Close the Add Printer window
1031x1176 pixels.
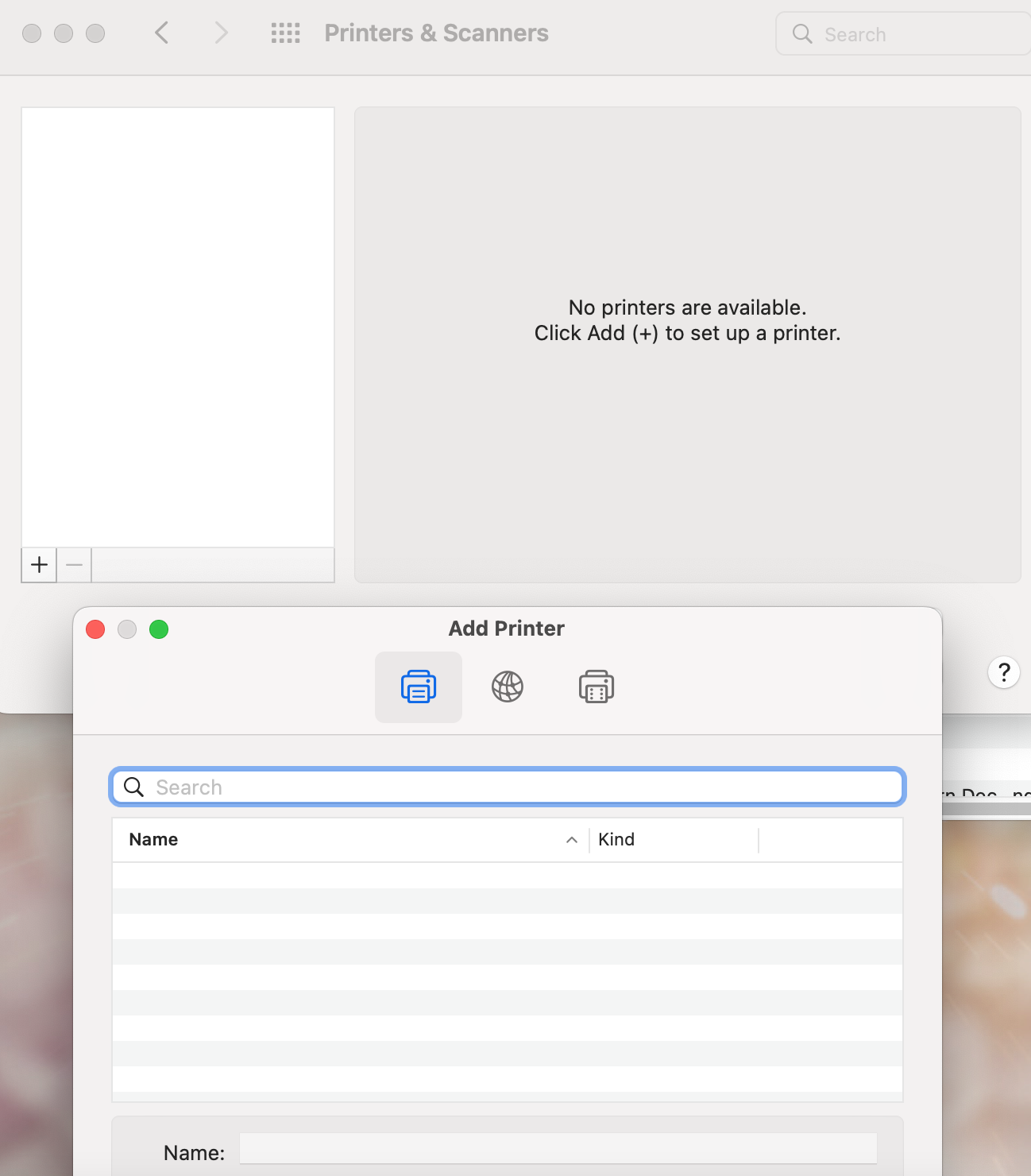[95, 629]
